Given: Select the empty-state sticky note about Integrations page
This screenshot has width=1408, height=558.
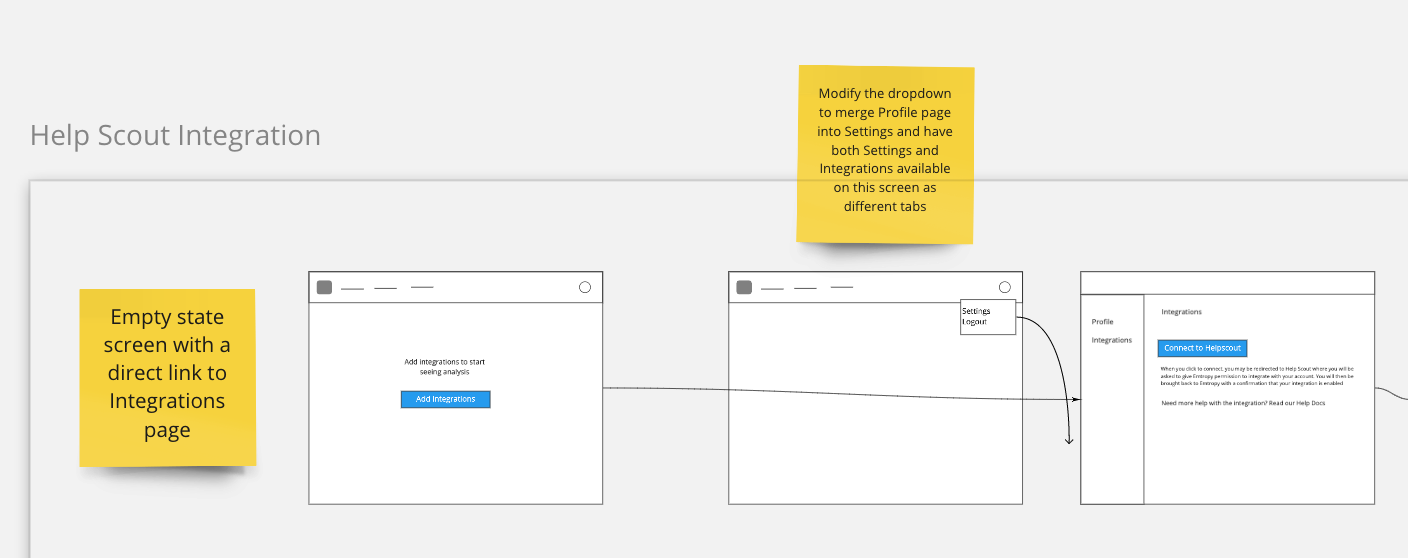Looking at the screenshot, I should point(167,377).
